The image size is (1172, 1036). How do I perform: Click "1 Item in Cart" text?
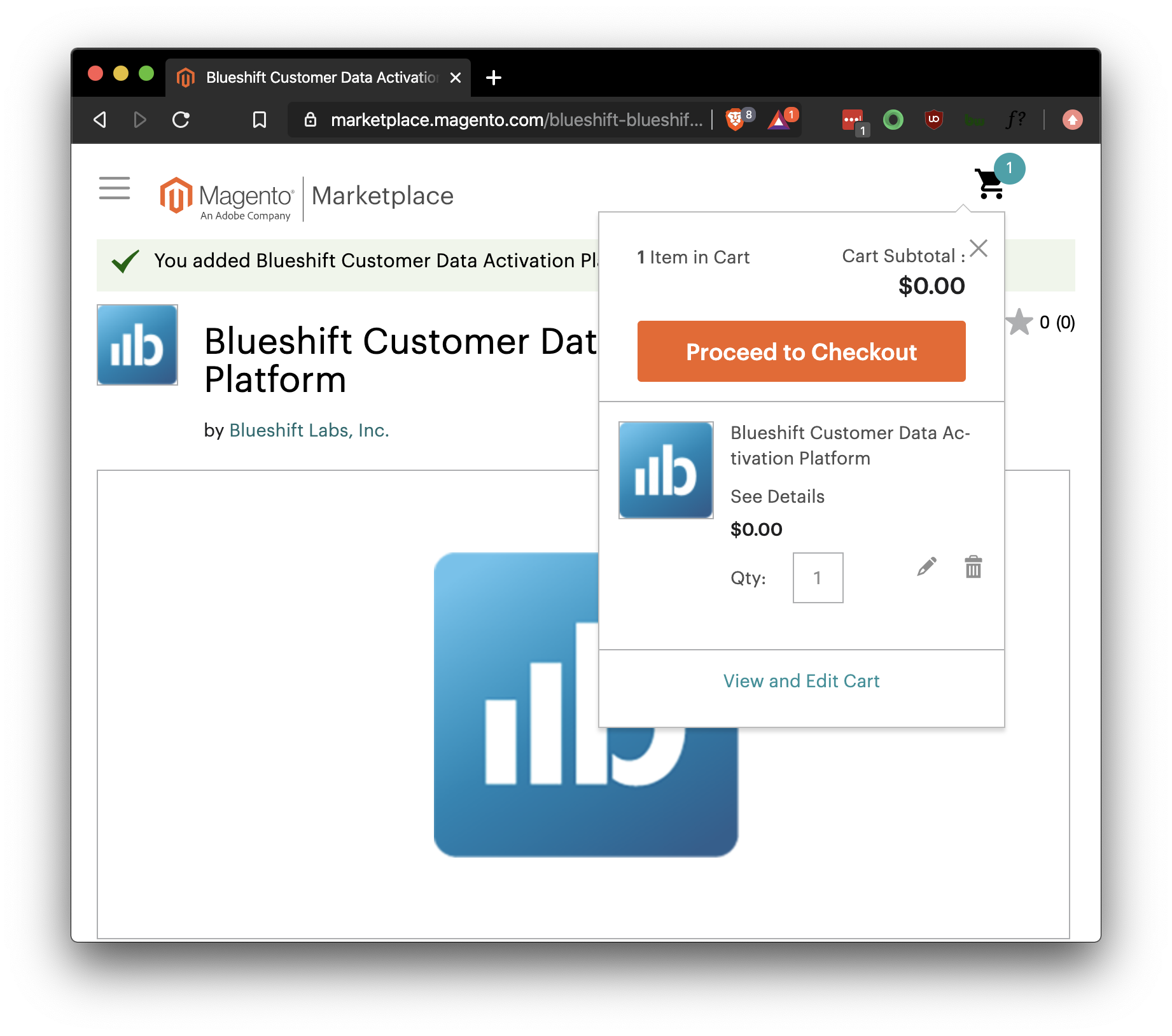click(693, 257)
